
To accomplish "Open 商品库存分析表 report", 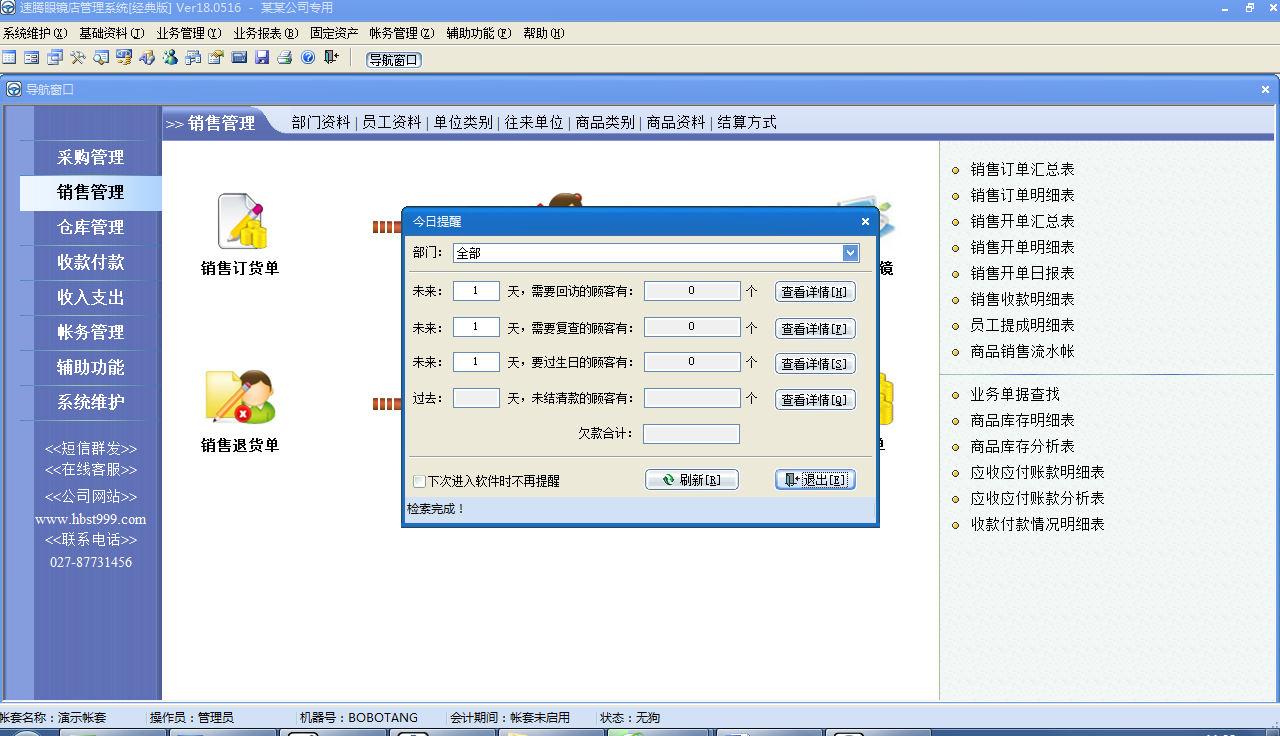I will tap(1022, 447).
